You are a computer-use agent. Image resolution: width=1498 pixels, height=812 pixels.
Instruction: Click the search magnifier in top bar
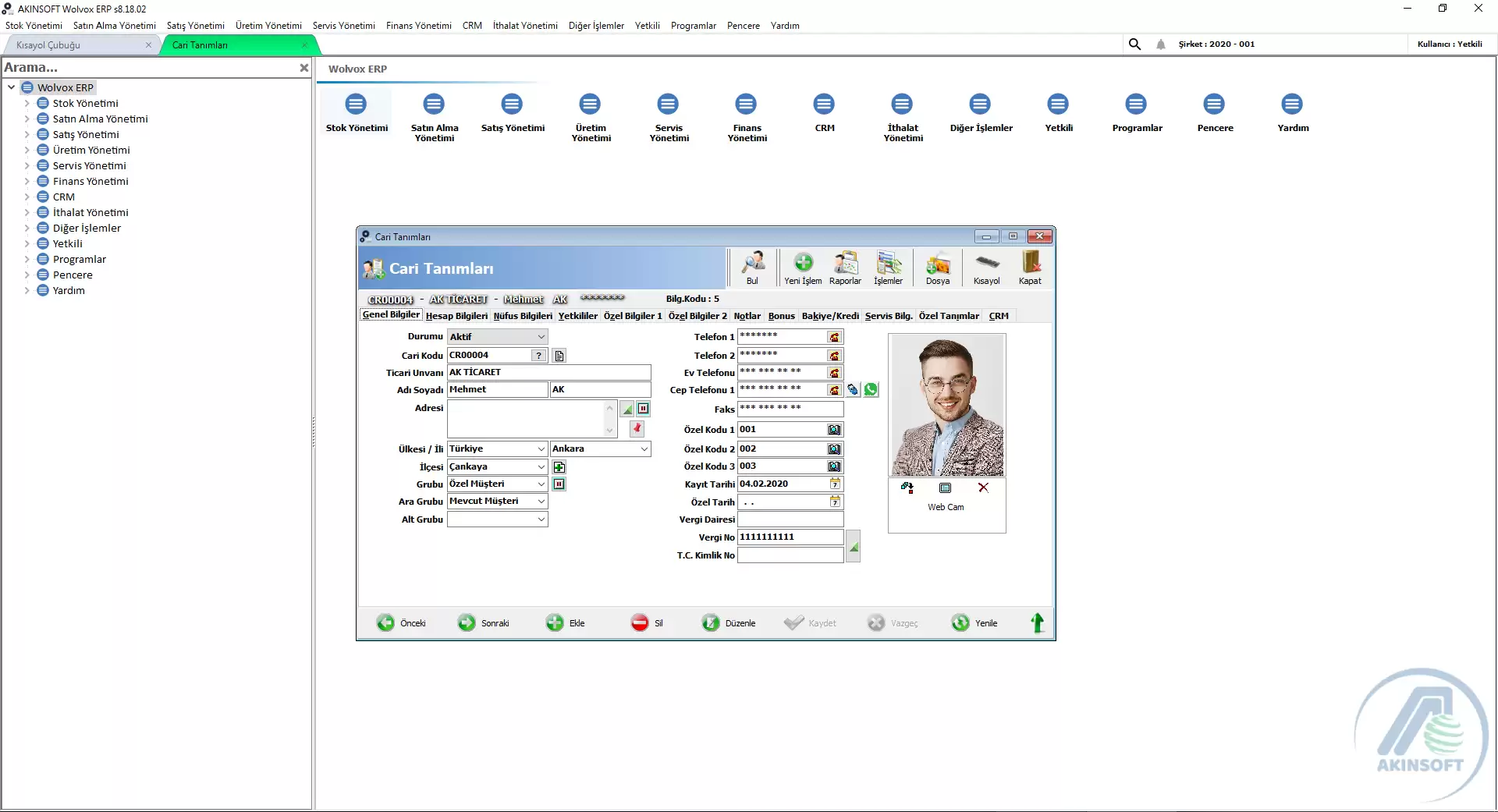point(1134,44)
